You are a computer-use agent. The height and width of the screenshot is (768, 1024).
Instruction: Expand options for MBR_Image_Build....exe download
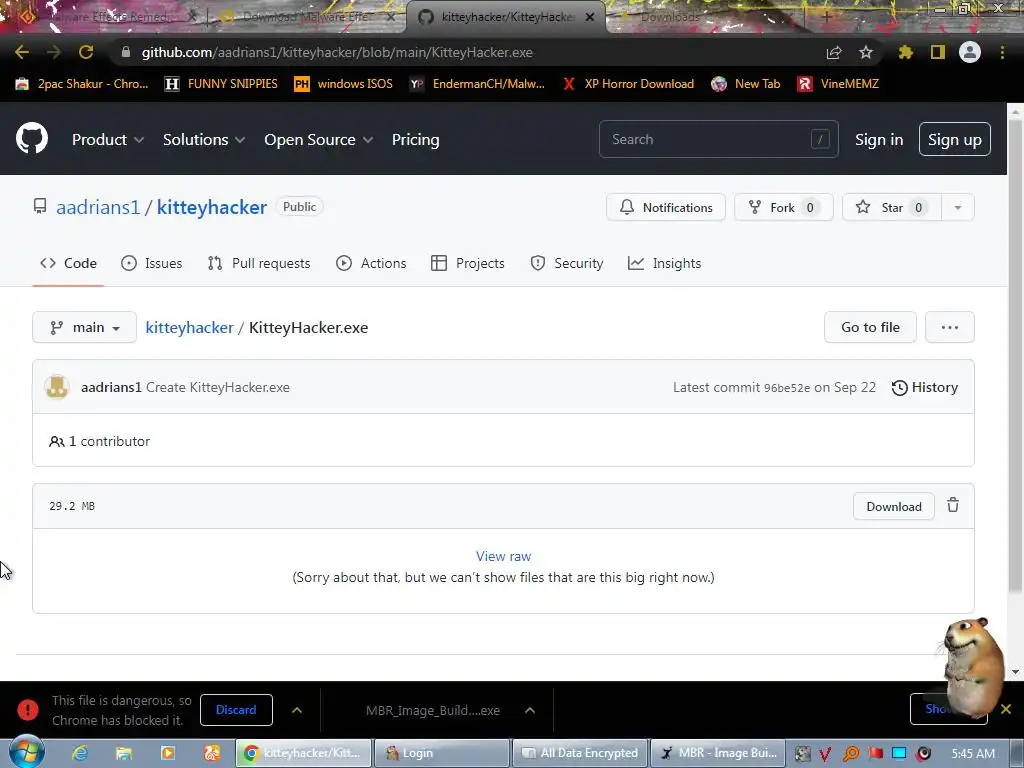pyautogui.click(x=530, y=710)
